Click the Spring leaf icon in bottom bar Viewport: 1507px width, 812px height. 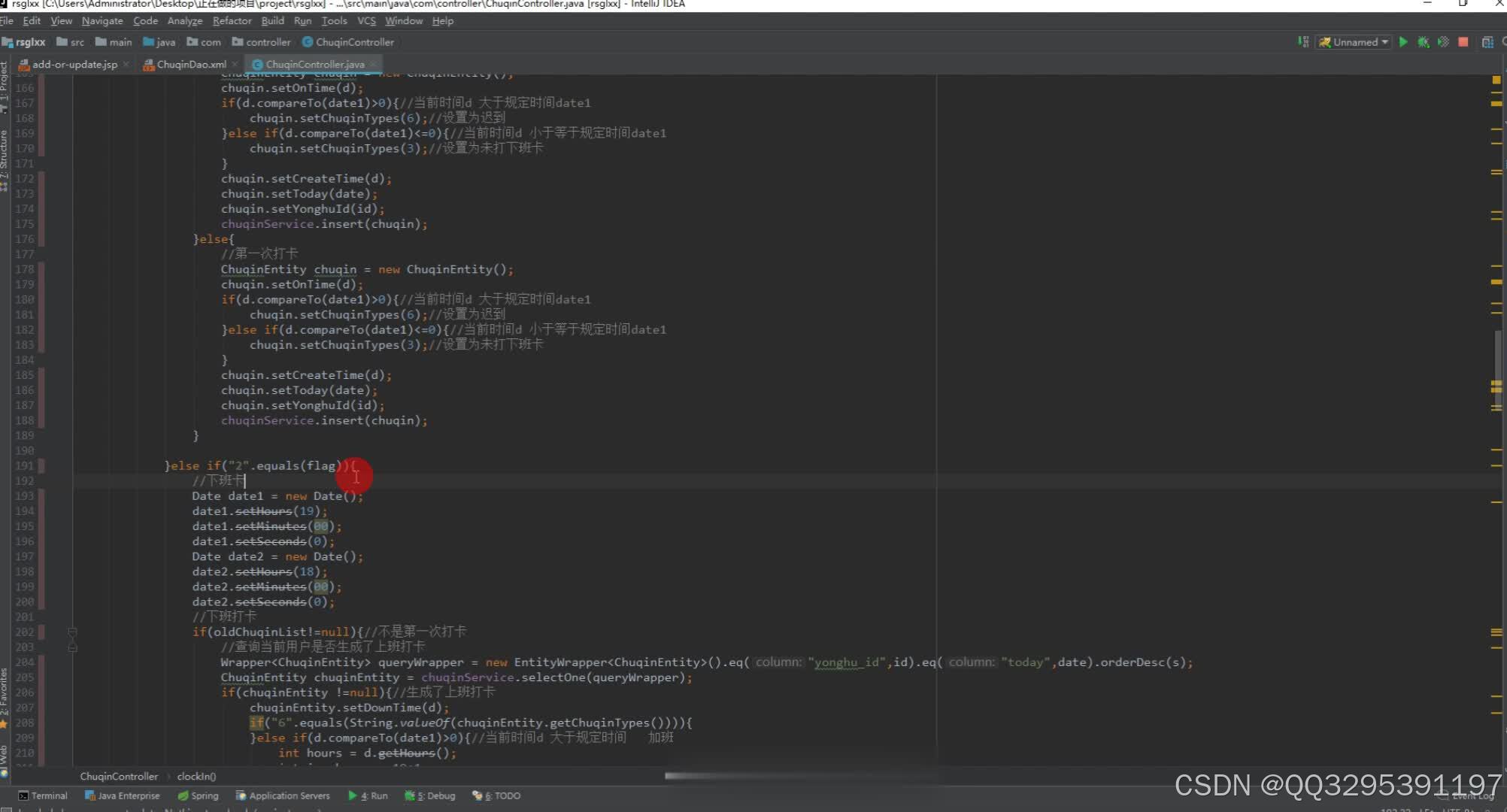point(183,795)
